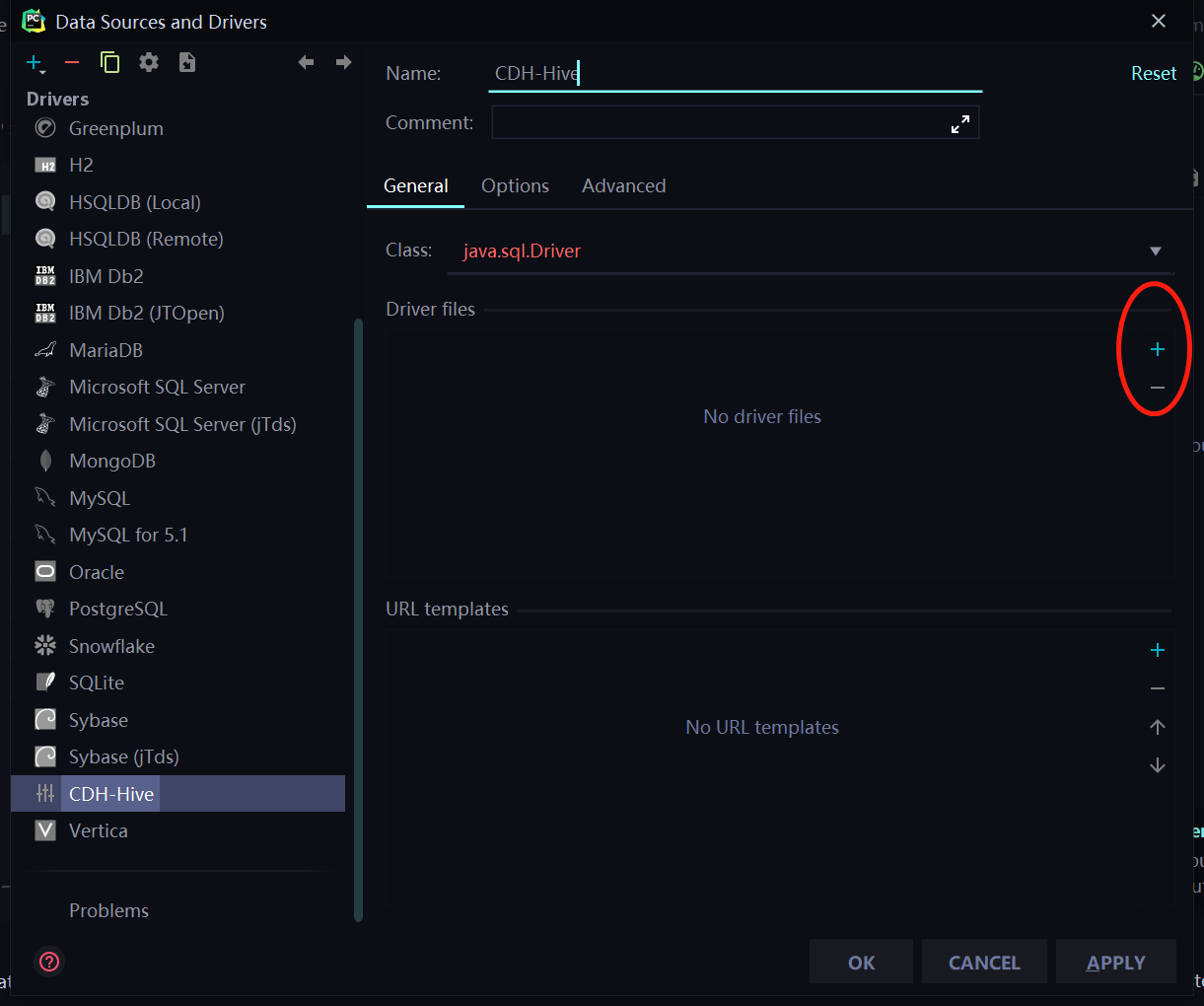Remove driver file with minus
Screen dimensions: 1204x1006
coord(1158,388)
